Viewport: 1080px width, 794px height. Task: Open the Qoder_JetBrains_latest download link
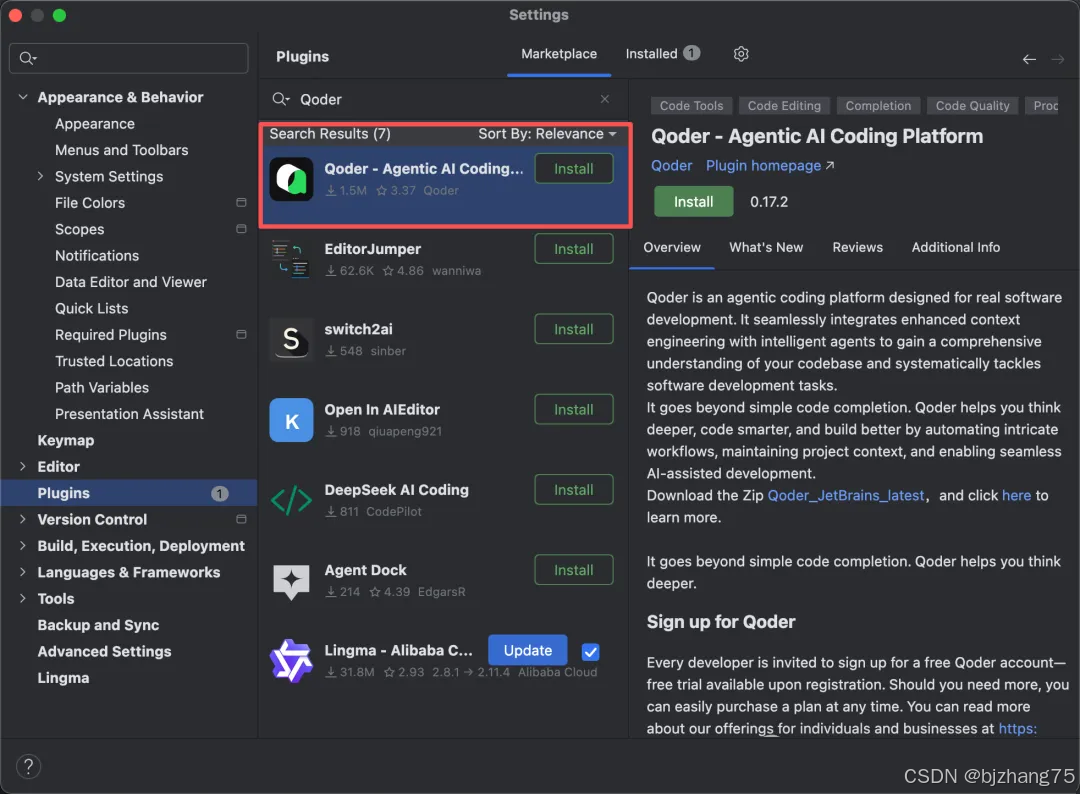coord(845,496)
